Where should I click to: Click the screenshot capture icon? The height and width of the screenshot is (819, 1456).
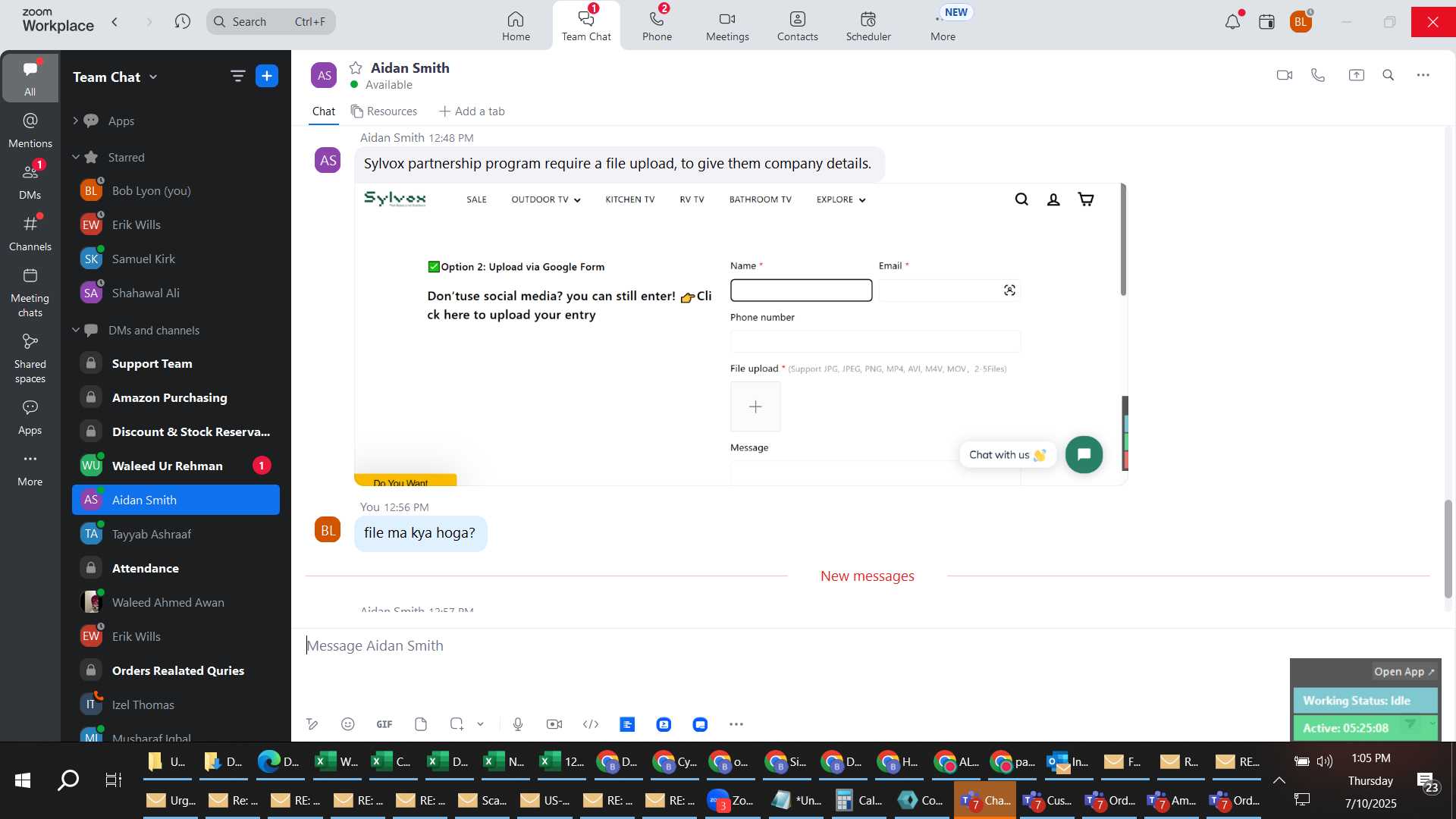tap(457, 724)
